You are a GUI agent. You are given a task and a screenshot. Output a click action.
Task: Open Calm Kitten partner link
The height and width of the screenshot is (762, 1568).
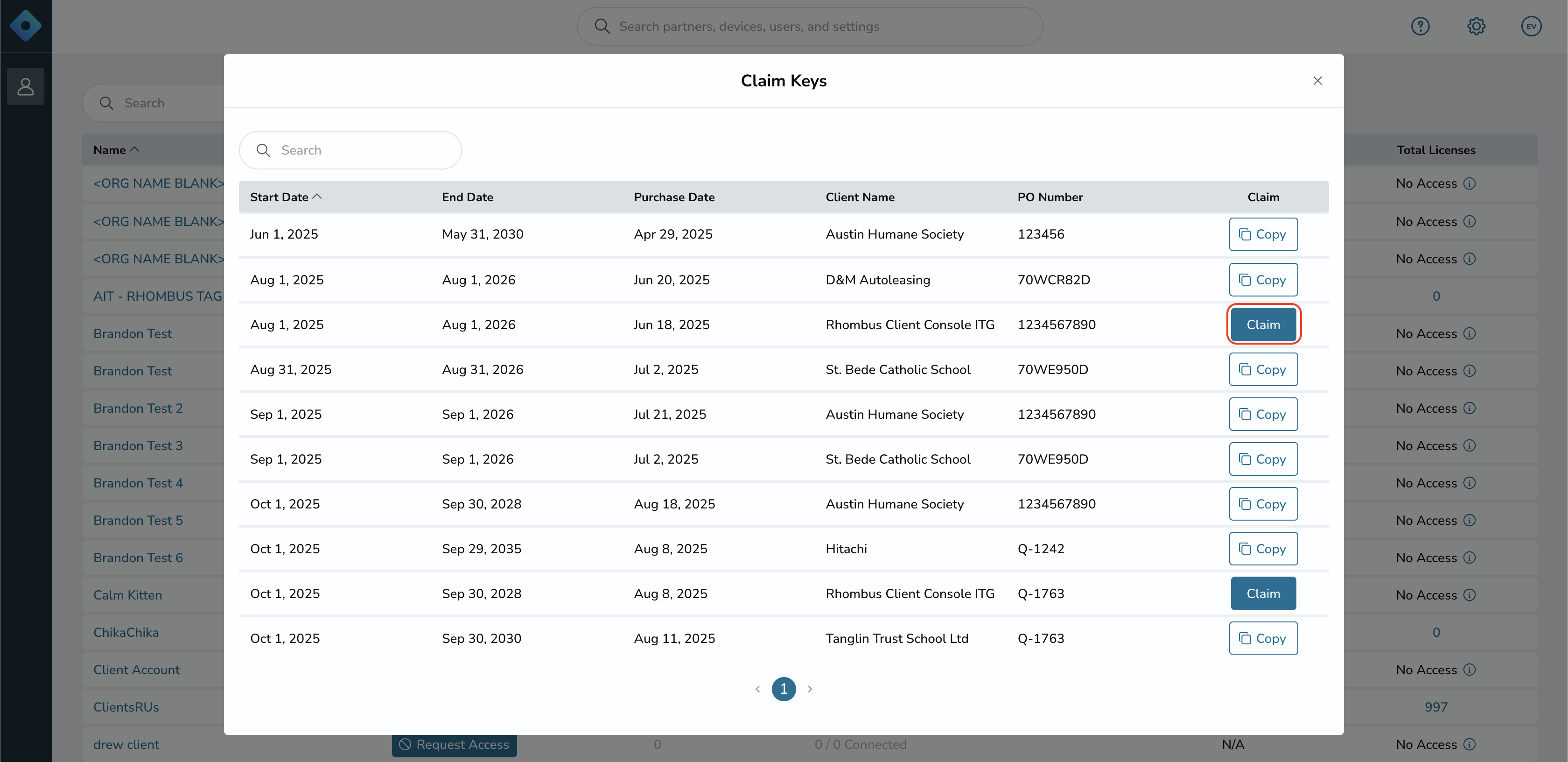(x=127, y=595)
